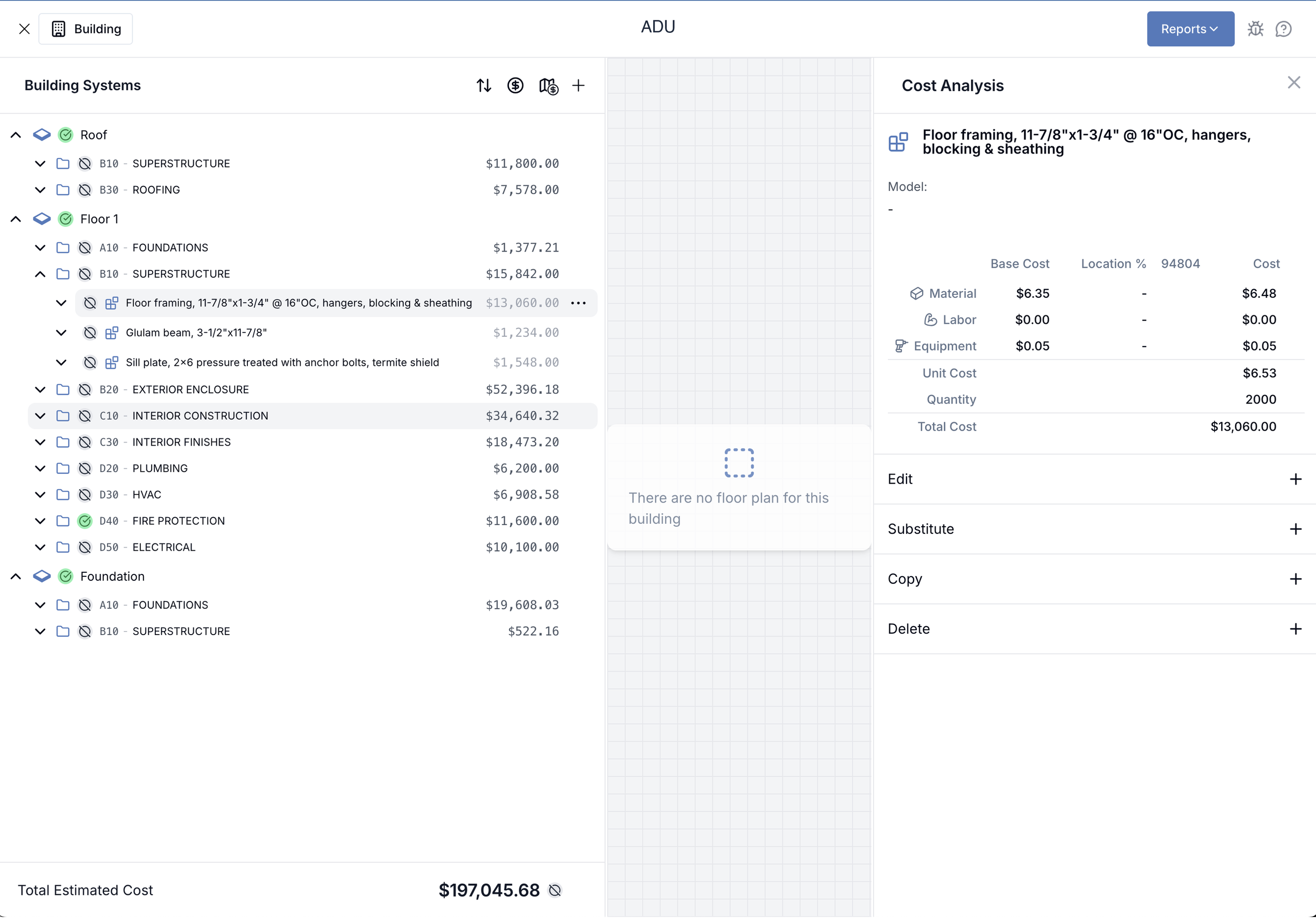Toggle green check status on Roof level

click(x=66, y=135)
